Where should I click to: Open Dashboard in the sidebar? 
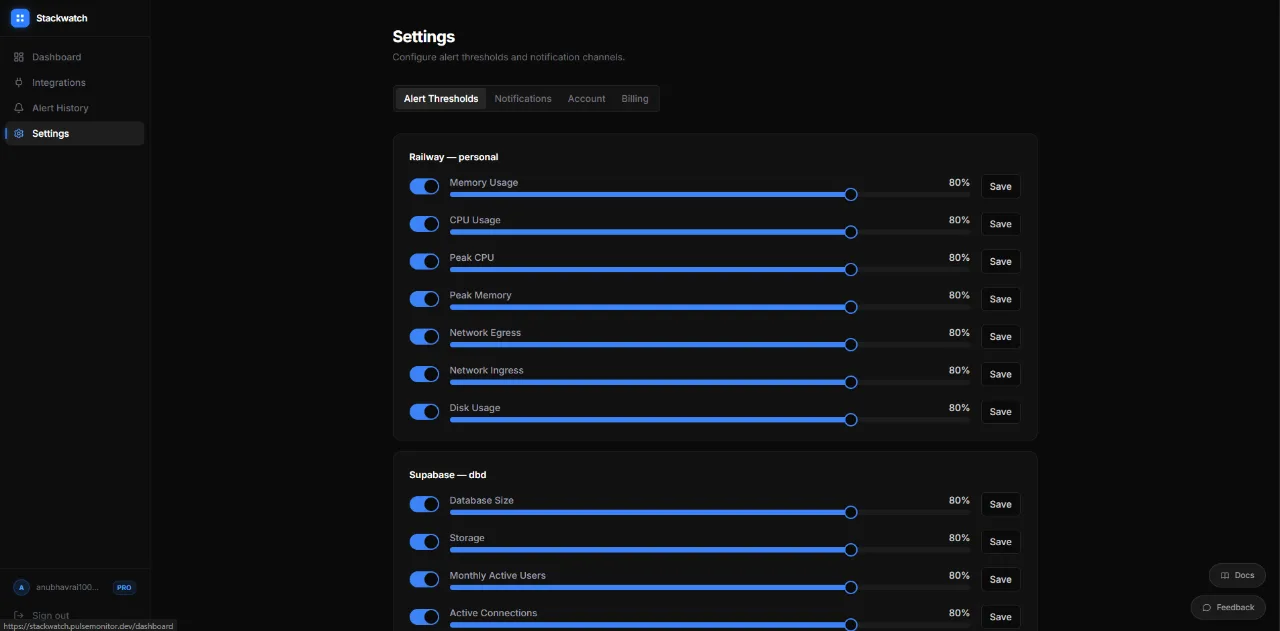[75, 57]
